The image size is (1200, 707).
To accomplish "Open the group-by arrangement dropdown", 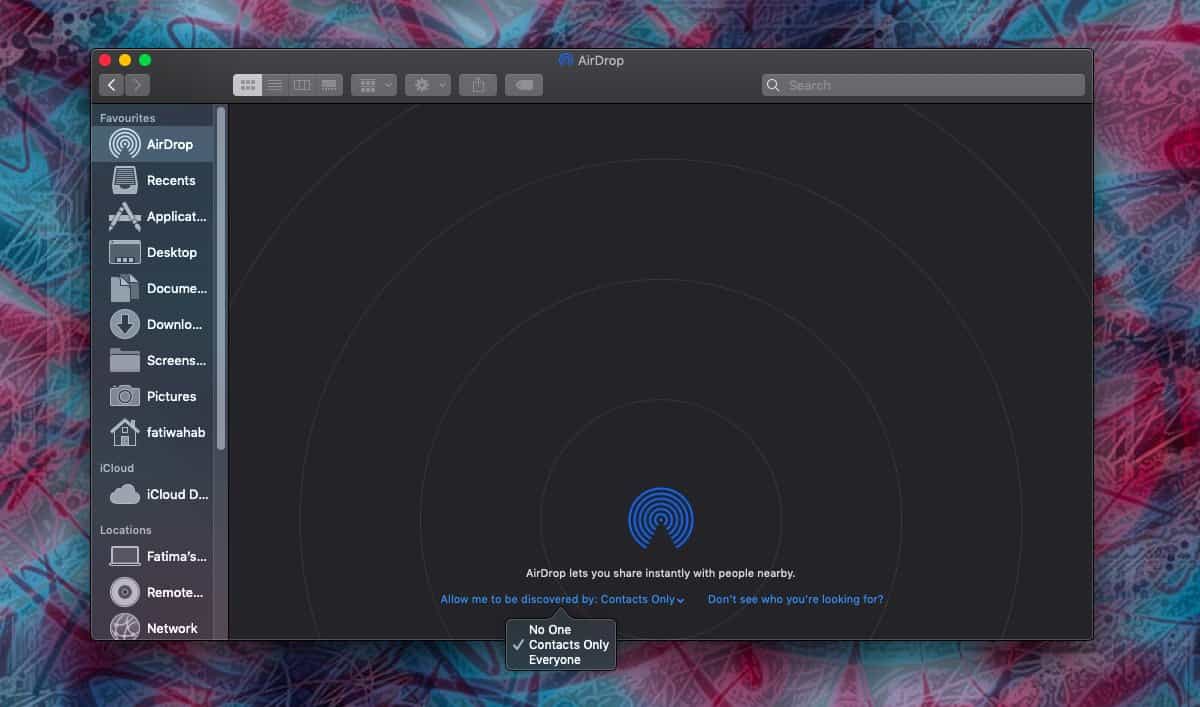I will point(374,85).
